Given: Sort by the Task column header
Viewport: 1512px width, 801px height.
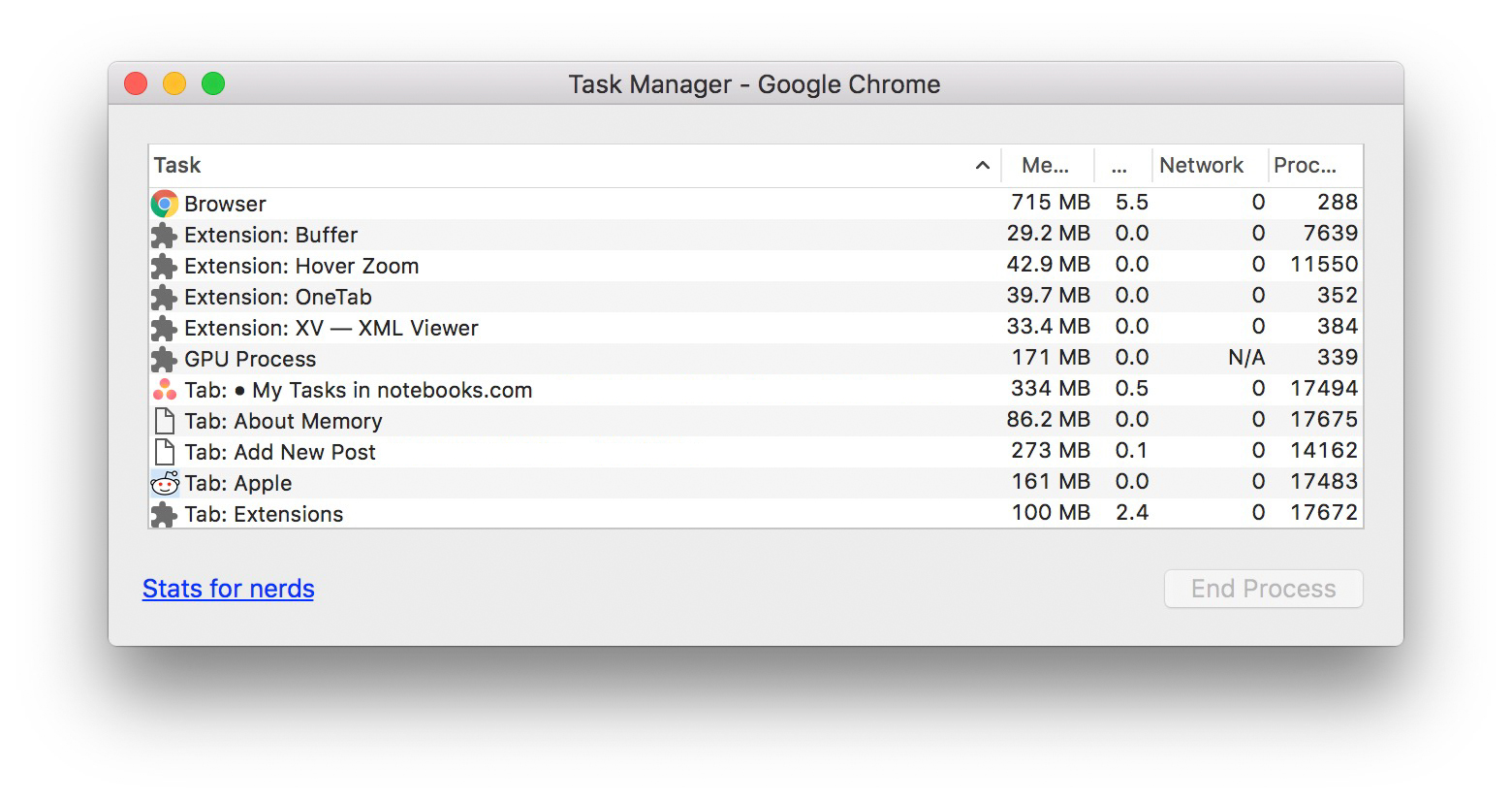Looking at the screenshot, I should point(574,166).
